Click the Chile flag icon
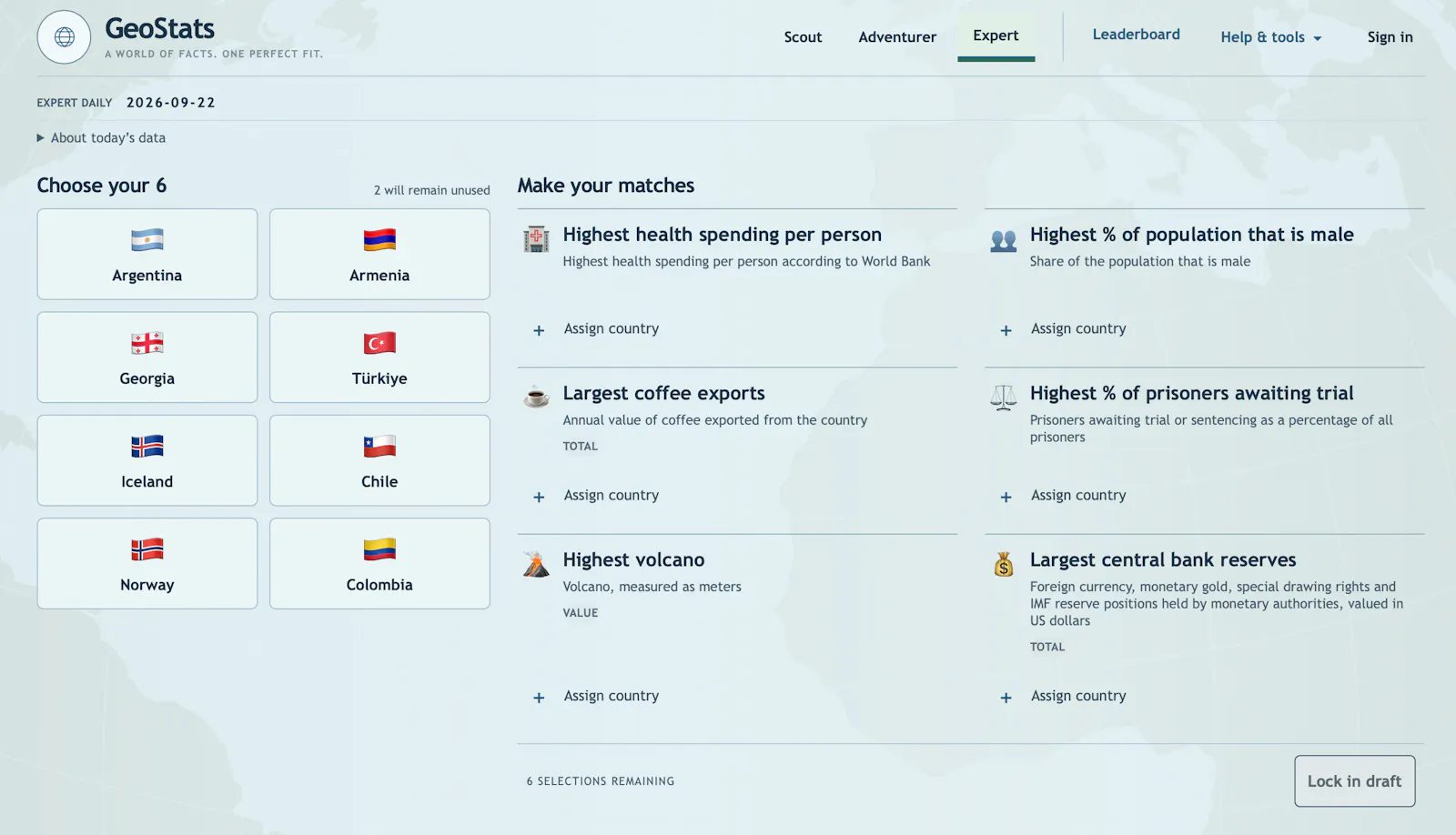The width and height of the screenshot is (1456, 835). tap(379, 447)
